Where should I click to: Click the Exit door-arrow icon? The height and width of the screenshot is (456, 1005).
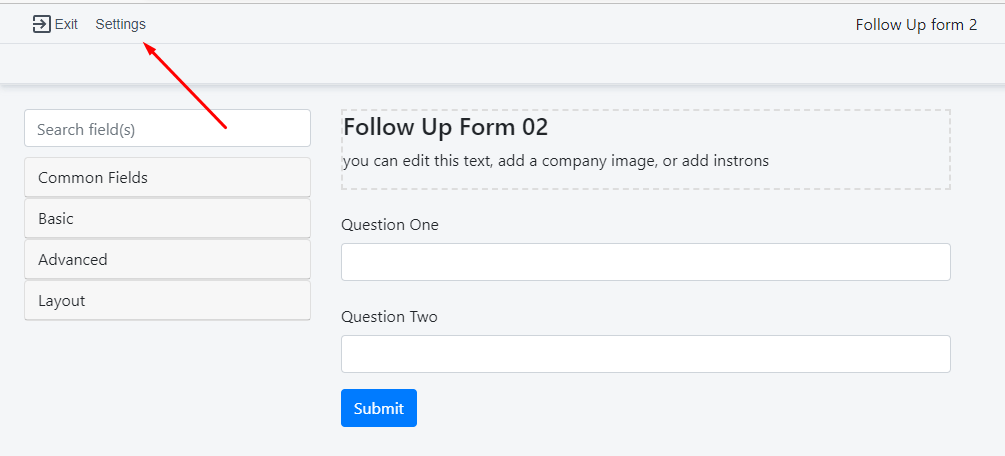pos(41,24)
